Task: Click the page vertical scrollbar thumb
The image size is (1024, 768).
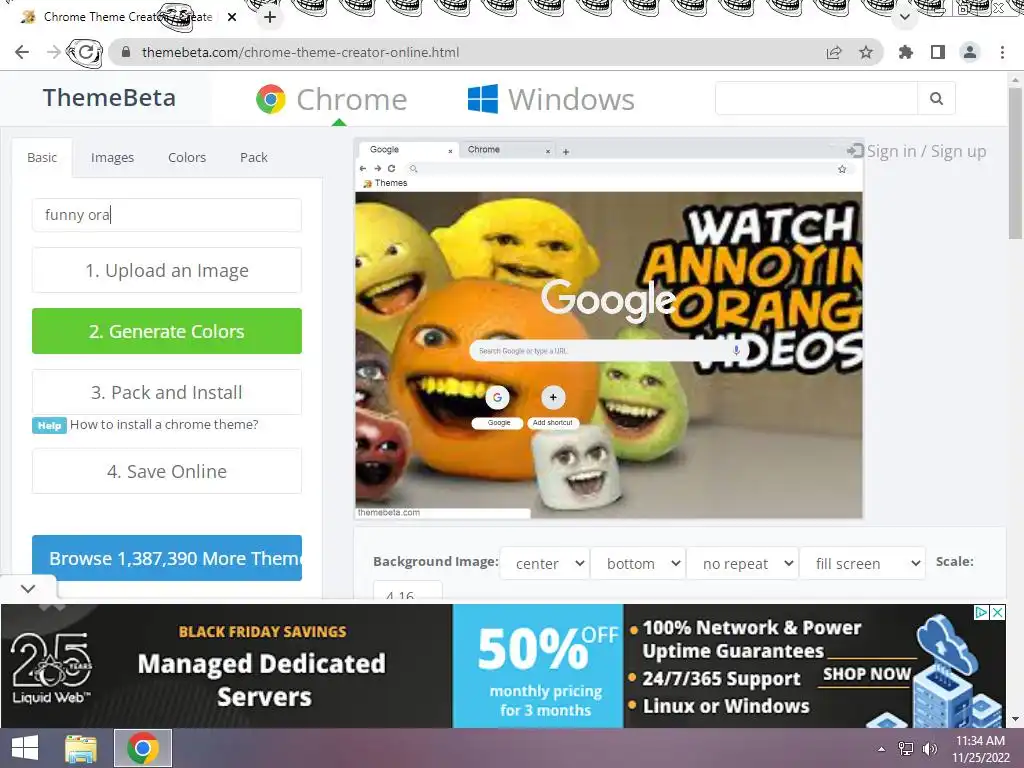Action: (x=1015, y=163)
